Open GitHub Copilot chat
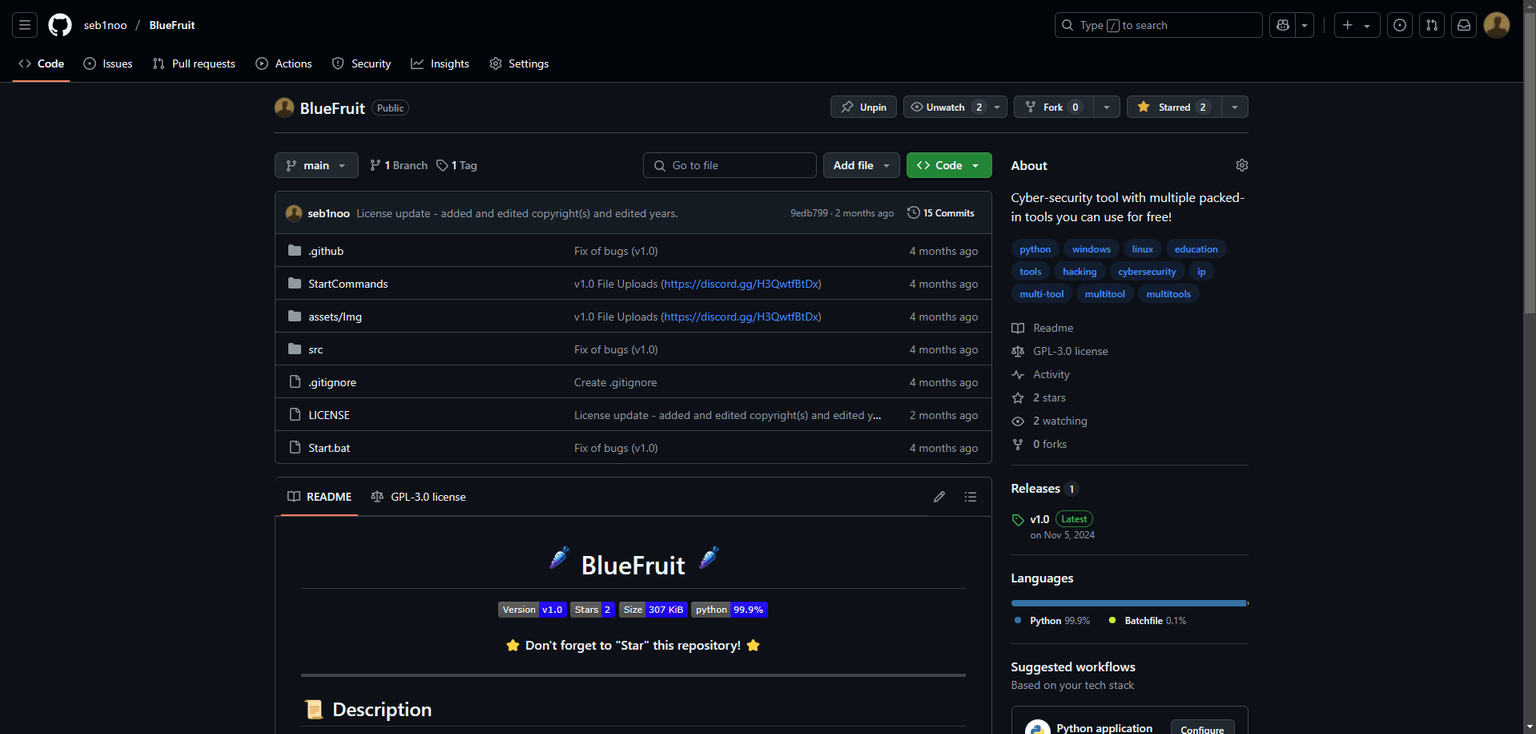 point(1282,24)
